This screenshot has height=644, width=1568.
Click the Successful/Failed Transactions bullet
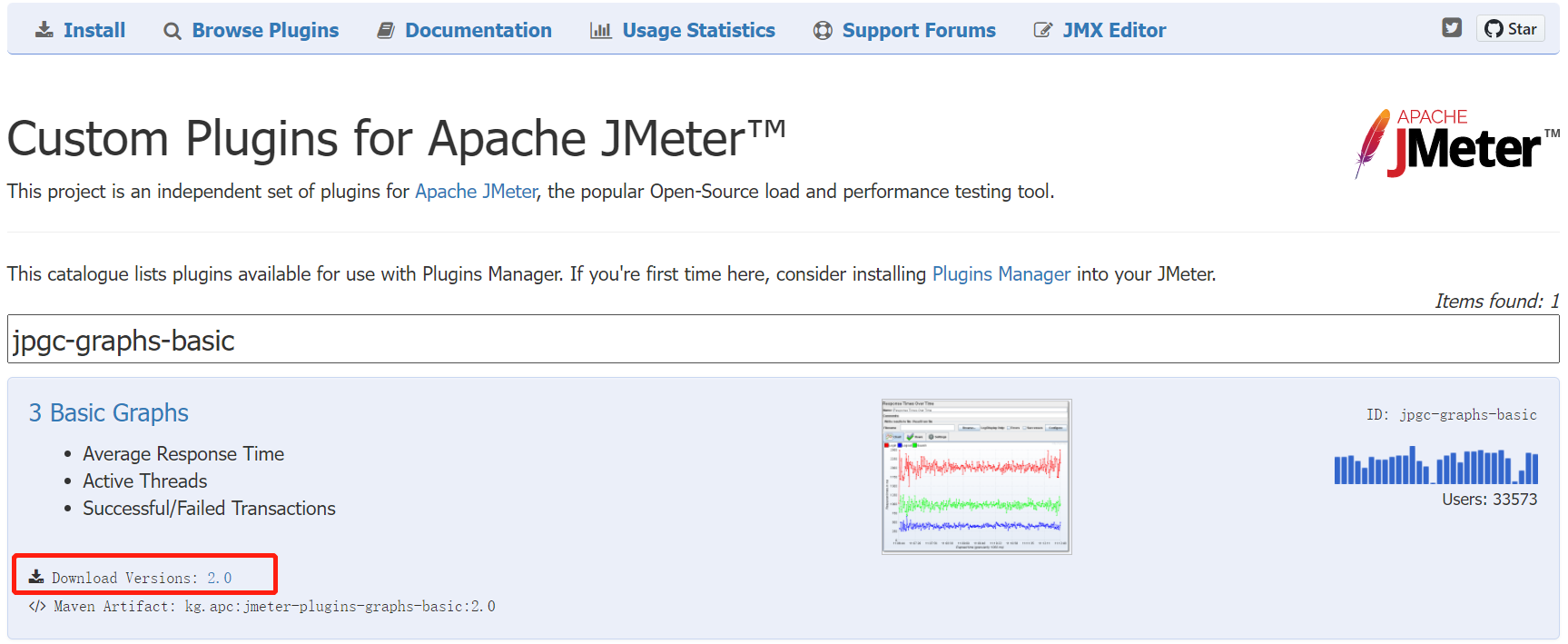pyautogui.click(x=209, y=509)
